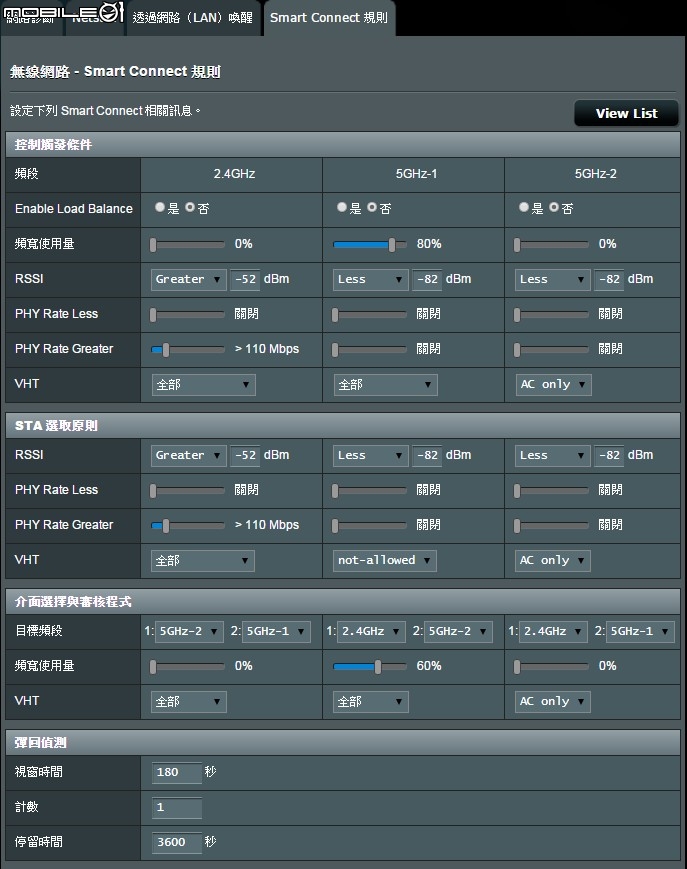Open trigger VHT 全部 dropdown for 5GHz-1
687x869 pixels.
pos(386,385)
